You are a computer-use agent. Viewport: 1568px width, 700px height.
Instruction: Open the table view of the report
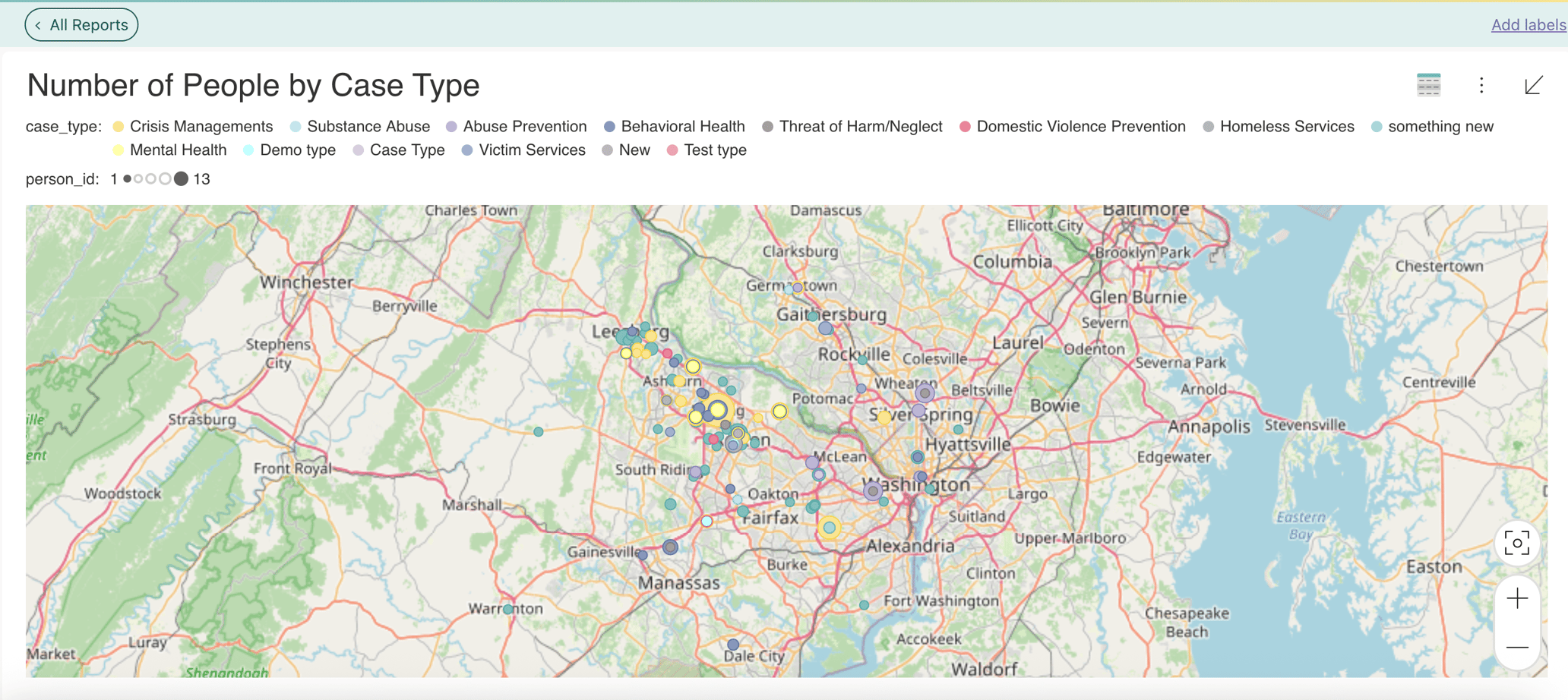point(1429,85)
